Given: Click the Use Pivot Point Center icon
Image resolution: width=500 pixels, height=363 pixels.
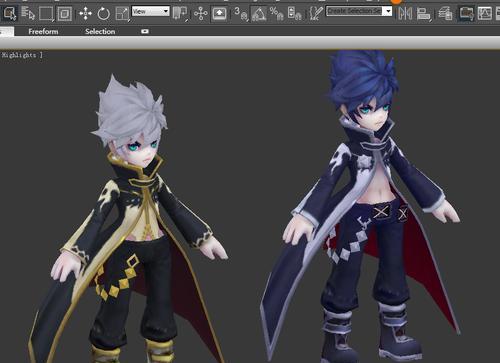Looking at the screenshot, I should pos(180,14).
